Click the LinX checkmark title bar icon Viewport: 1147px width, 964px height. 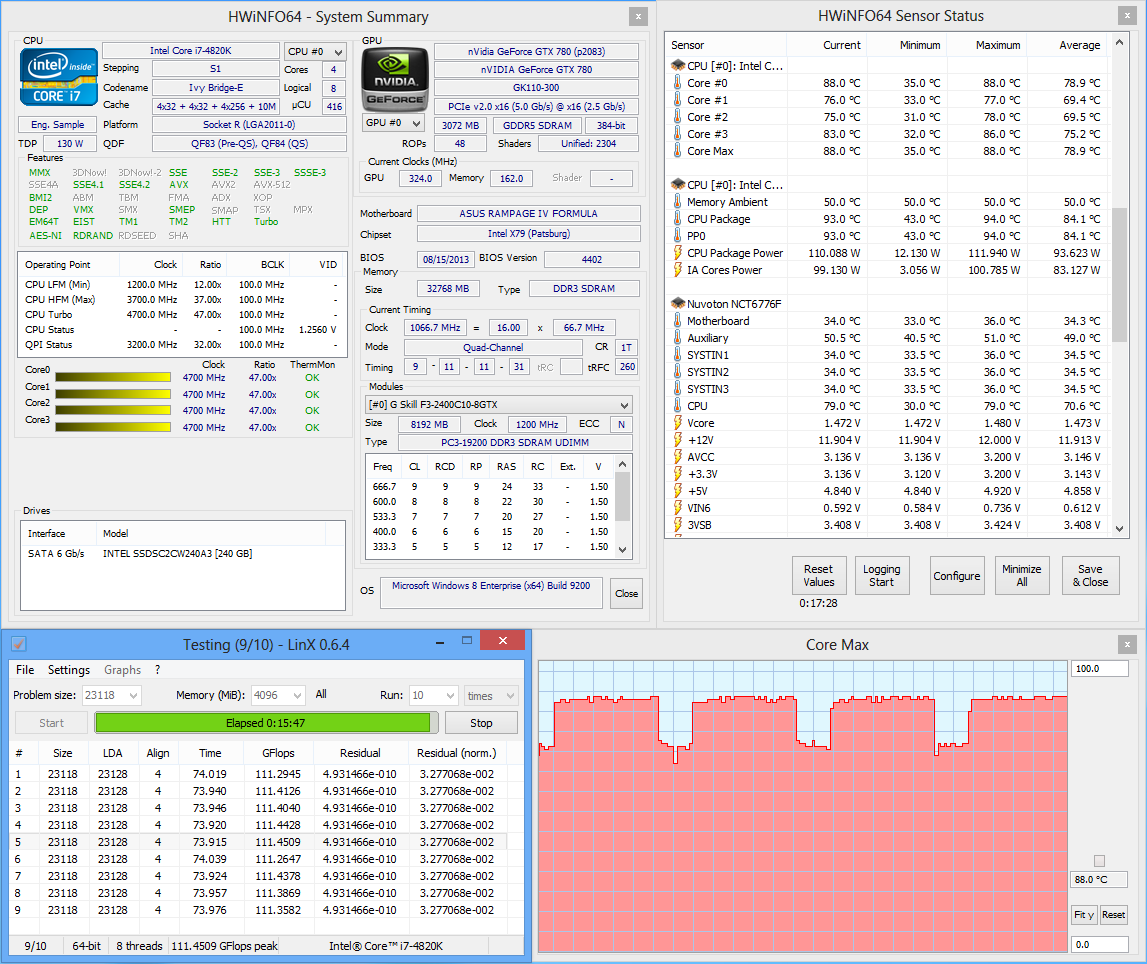pyautogui.click(x=18, y=644)
